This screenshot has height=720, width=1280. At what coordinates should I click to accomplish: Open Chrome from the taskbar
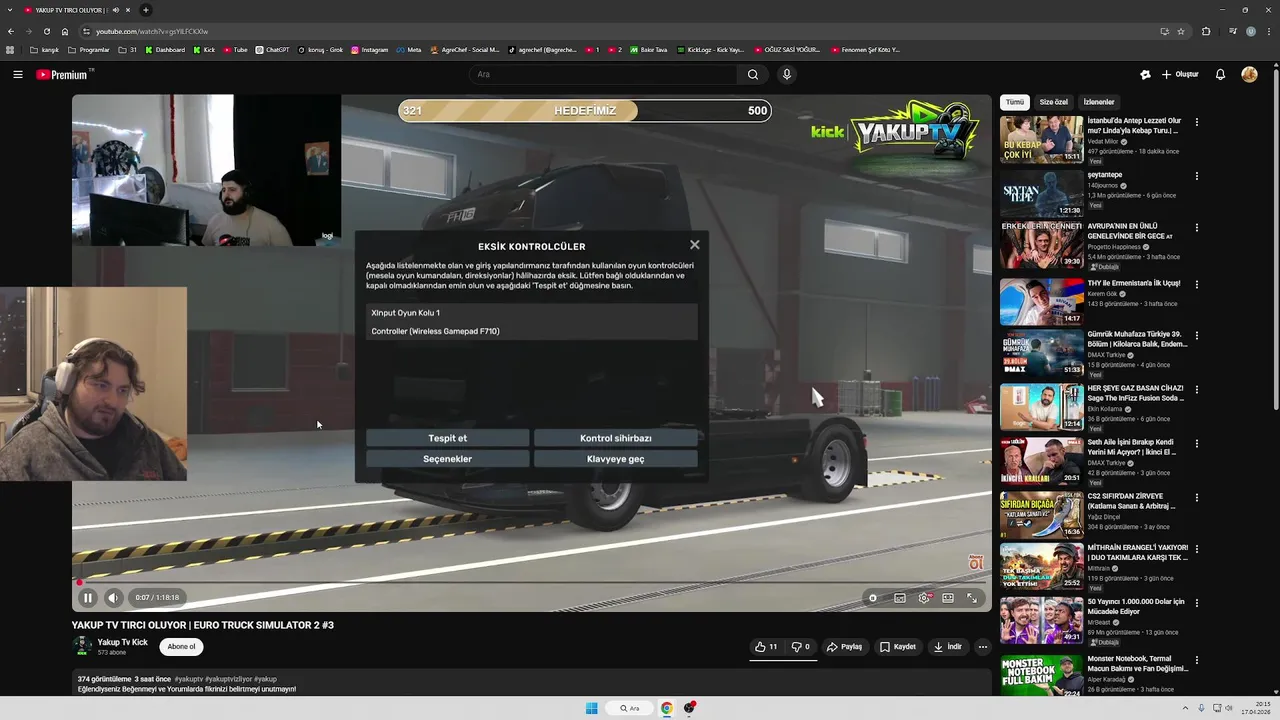tap(667, 708)
